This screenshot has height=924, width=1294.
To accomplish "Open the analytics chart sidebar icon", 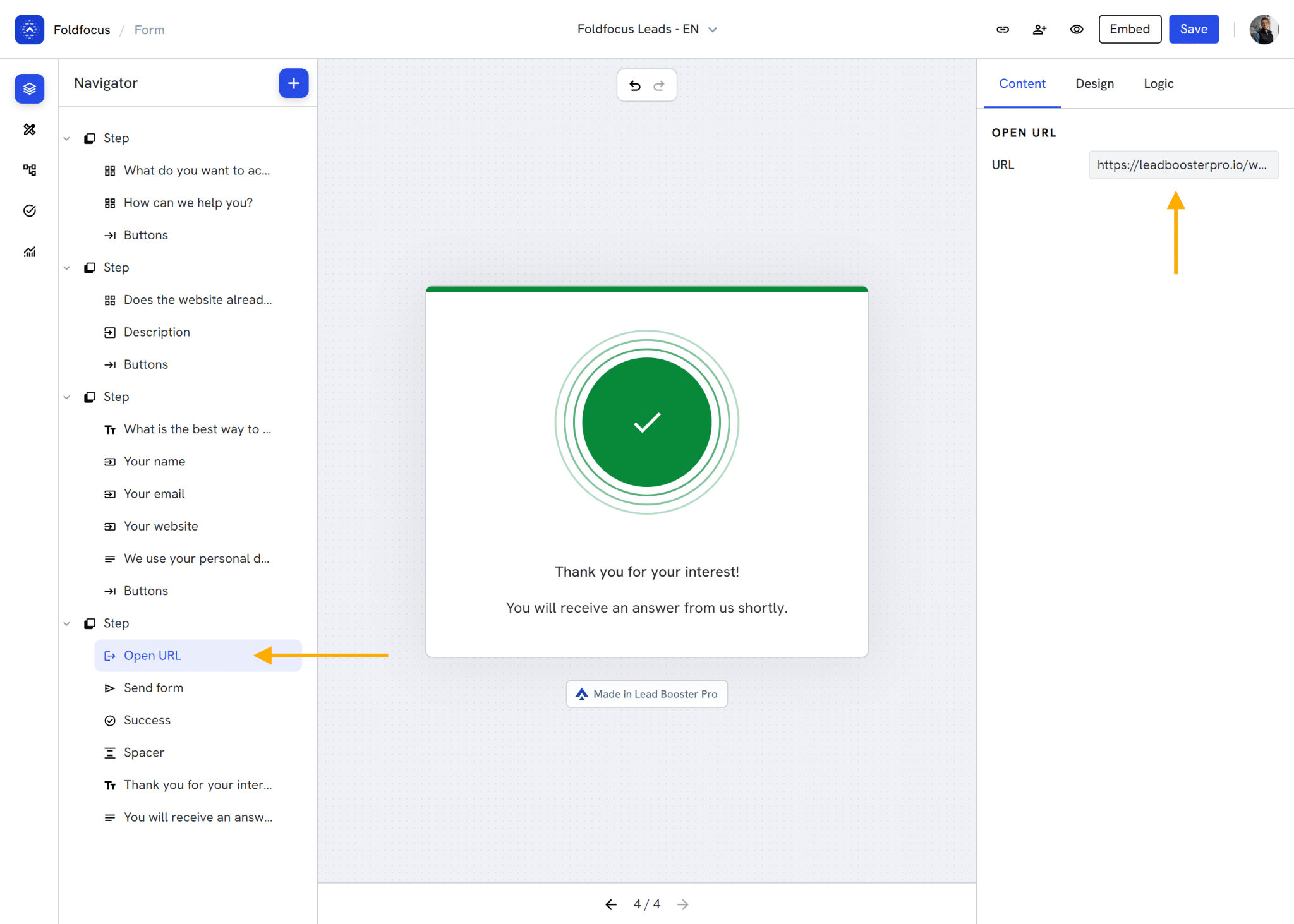I will point(30,251).
